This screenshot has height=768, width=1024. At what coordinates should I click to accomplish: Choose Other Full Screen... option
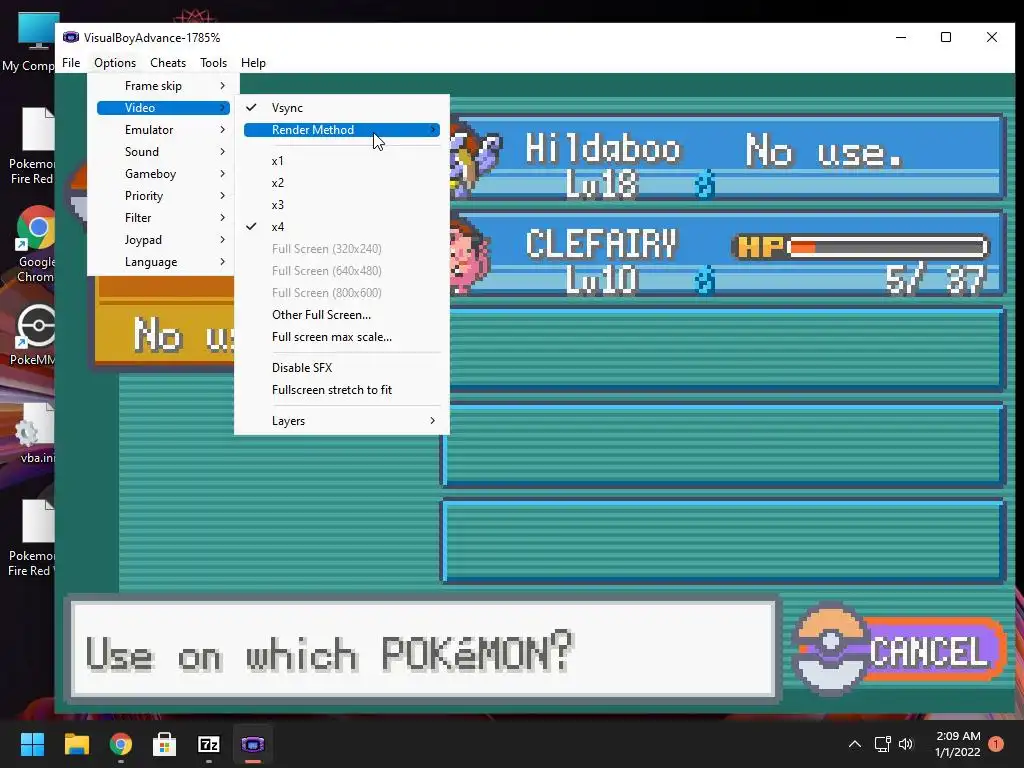tap(342, 315)
